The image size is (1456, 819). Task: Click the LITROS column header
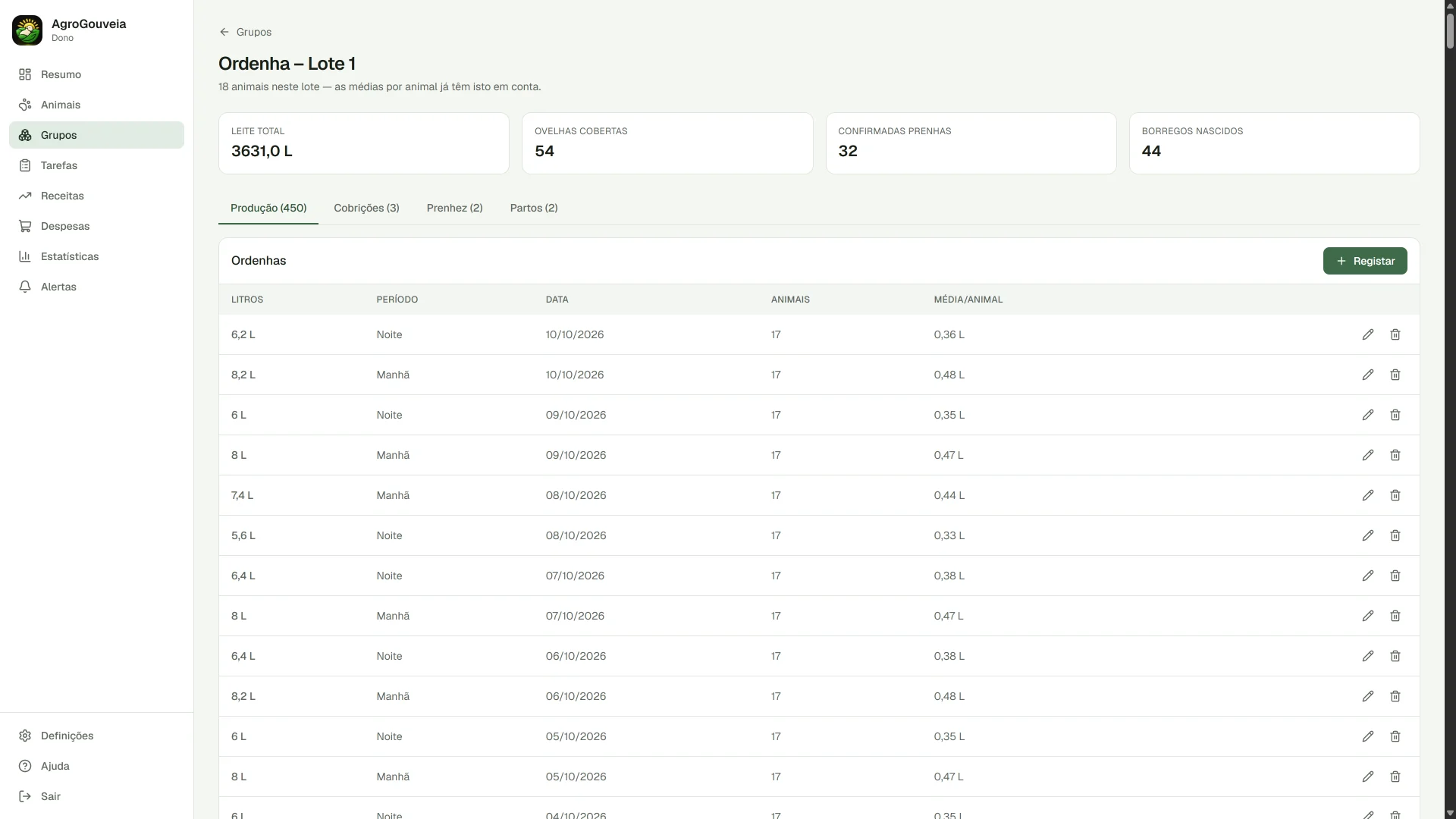[247, 300]
